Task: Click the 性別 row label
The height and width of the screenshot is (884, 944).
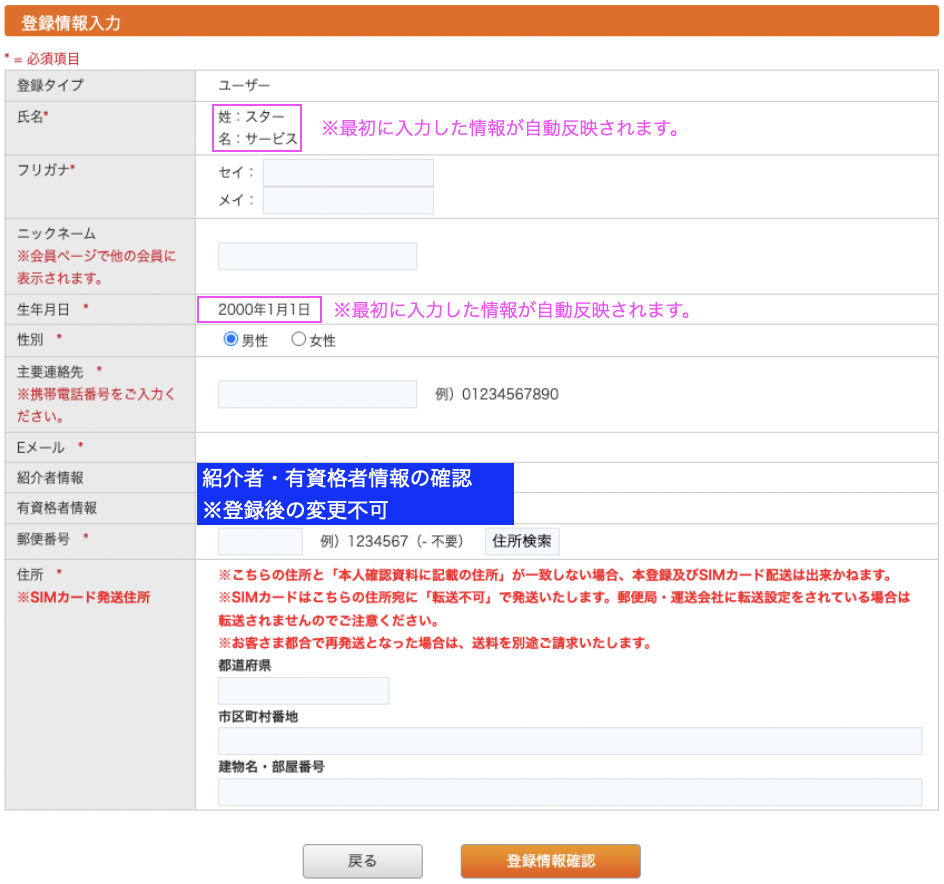Action: pyautogui.click(x=30, y=340)
